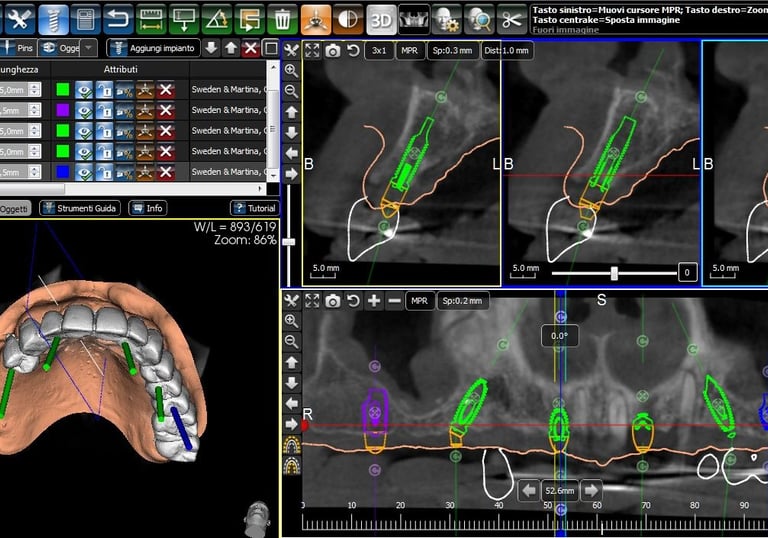This screenshot has width=768, height=538.
Task: Click the orange 3D axis orientation icon
Action: [x=315, y=19]
